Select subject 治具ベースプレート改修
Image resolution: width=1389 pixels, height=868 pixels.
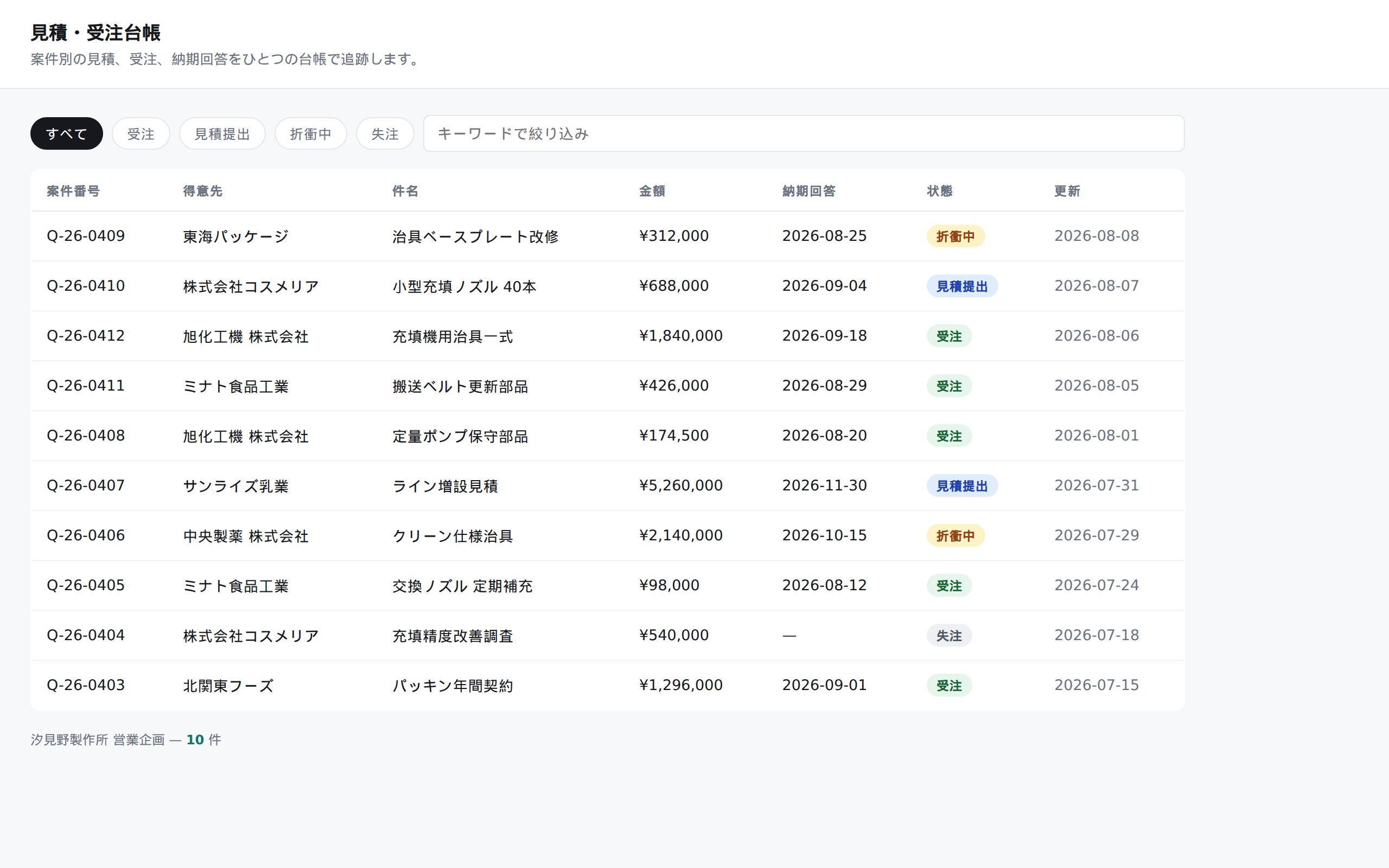click(x=475, y=236)
